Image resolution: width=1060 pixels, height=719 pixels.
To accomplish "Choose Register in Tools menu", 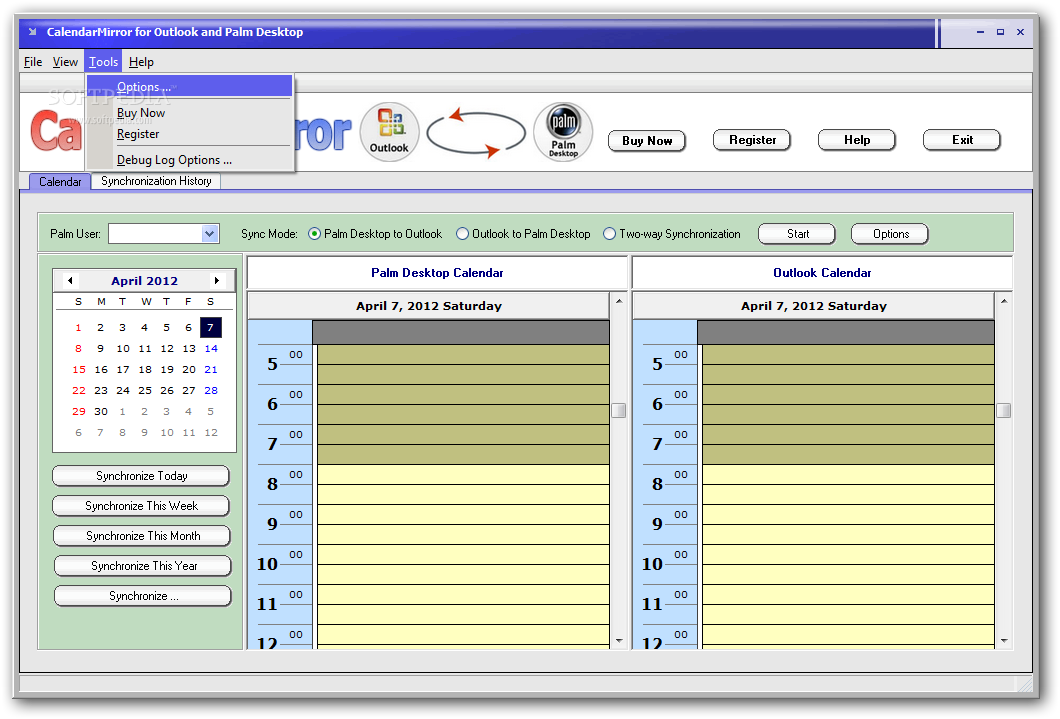I will point(189,134).
